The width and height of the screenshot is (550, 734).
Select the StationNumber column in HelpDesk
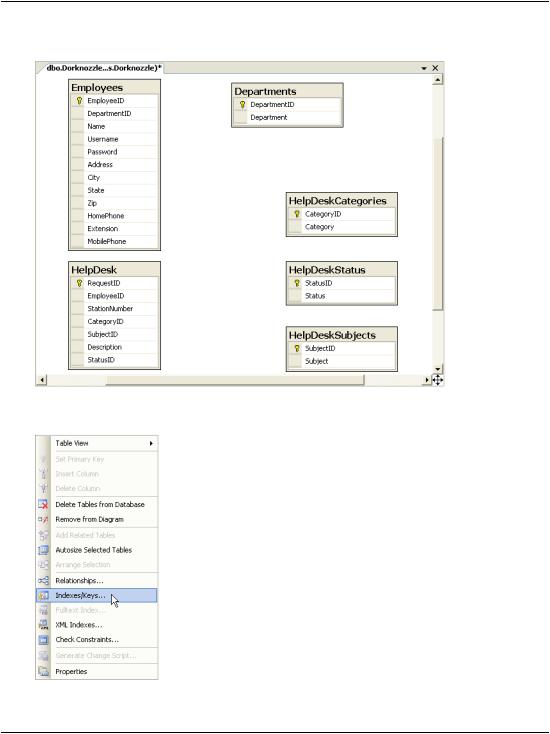click(115, 308)
